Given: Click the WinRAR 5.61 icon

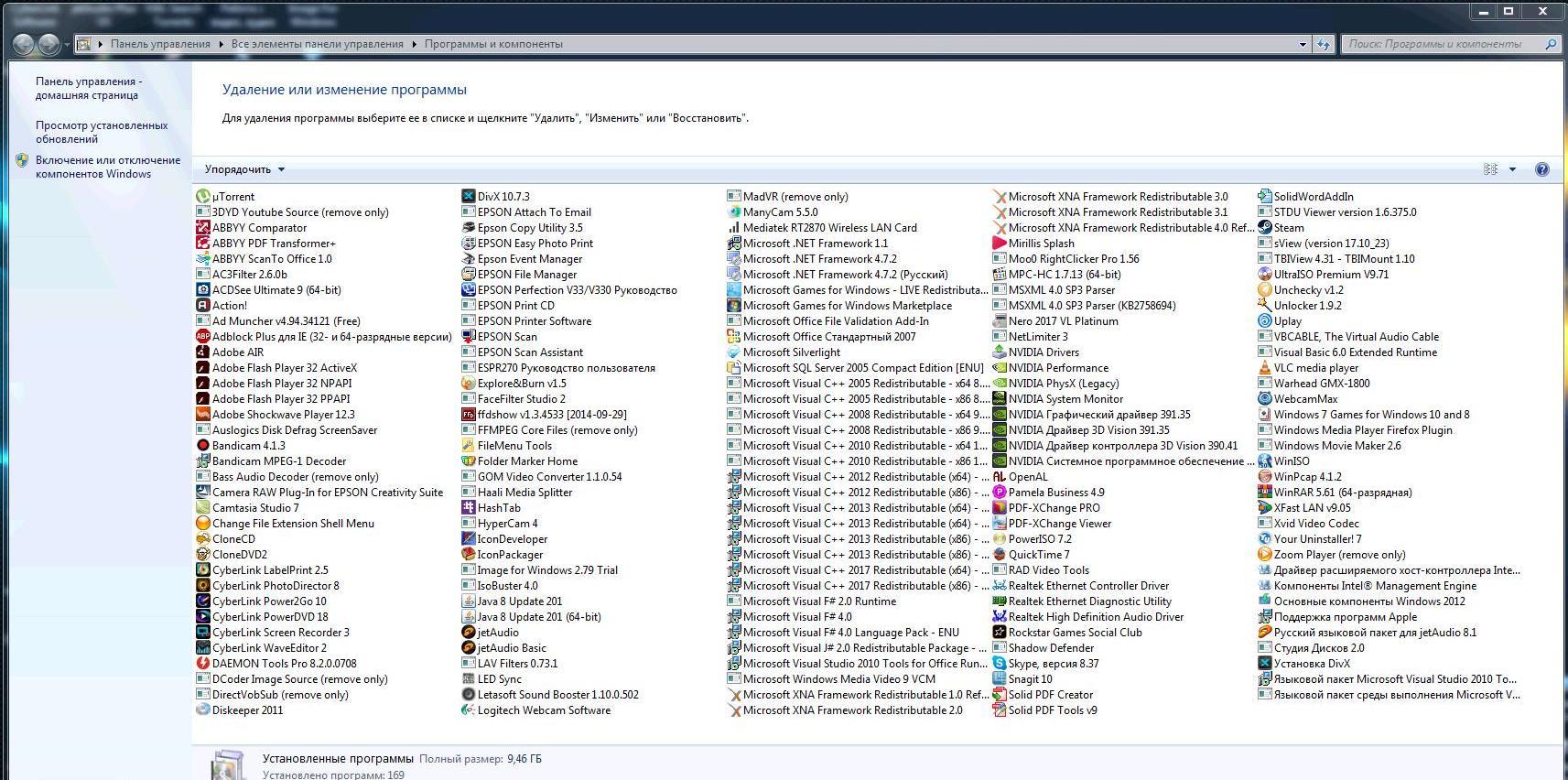Looking at the screenshot, I should click(x=1265, y=492).
